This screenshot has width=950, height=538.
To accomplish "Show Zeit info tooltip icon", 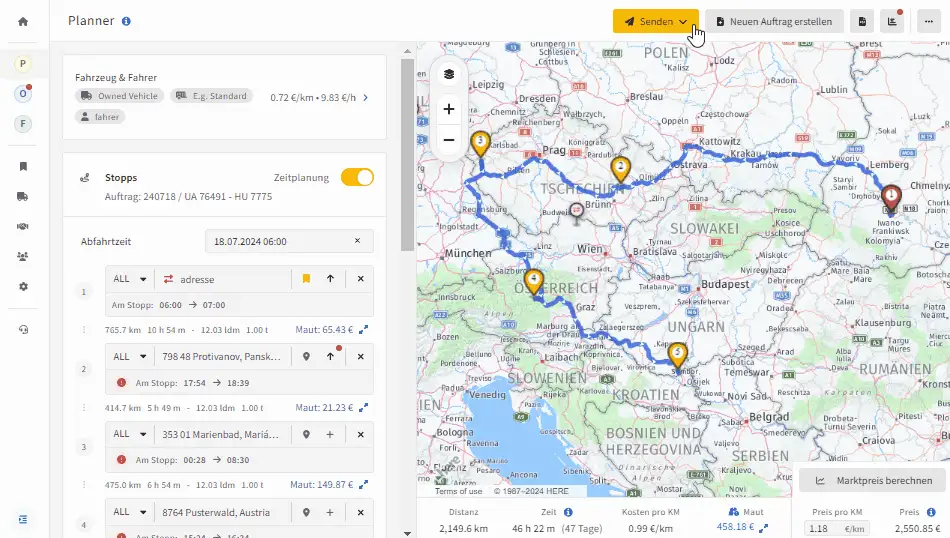I will pyautogui.click(x=568, y=512).
